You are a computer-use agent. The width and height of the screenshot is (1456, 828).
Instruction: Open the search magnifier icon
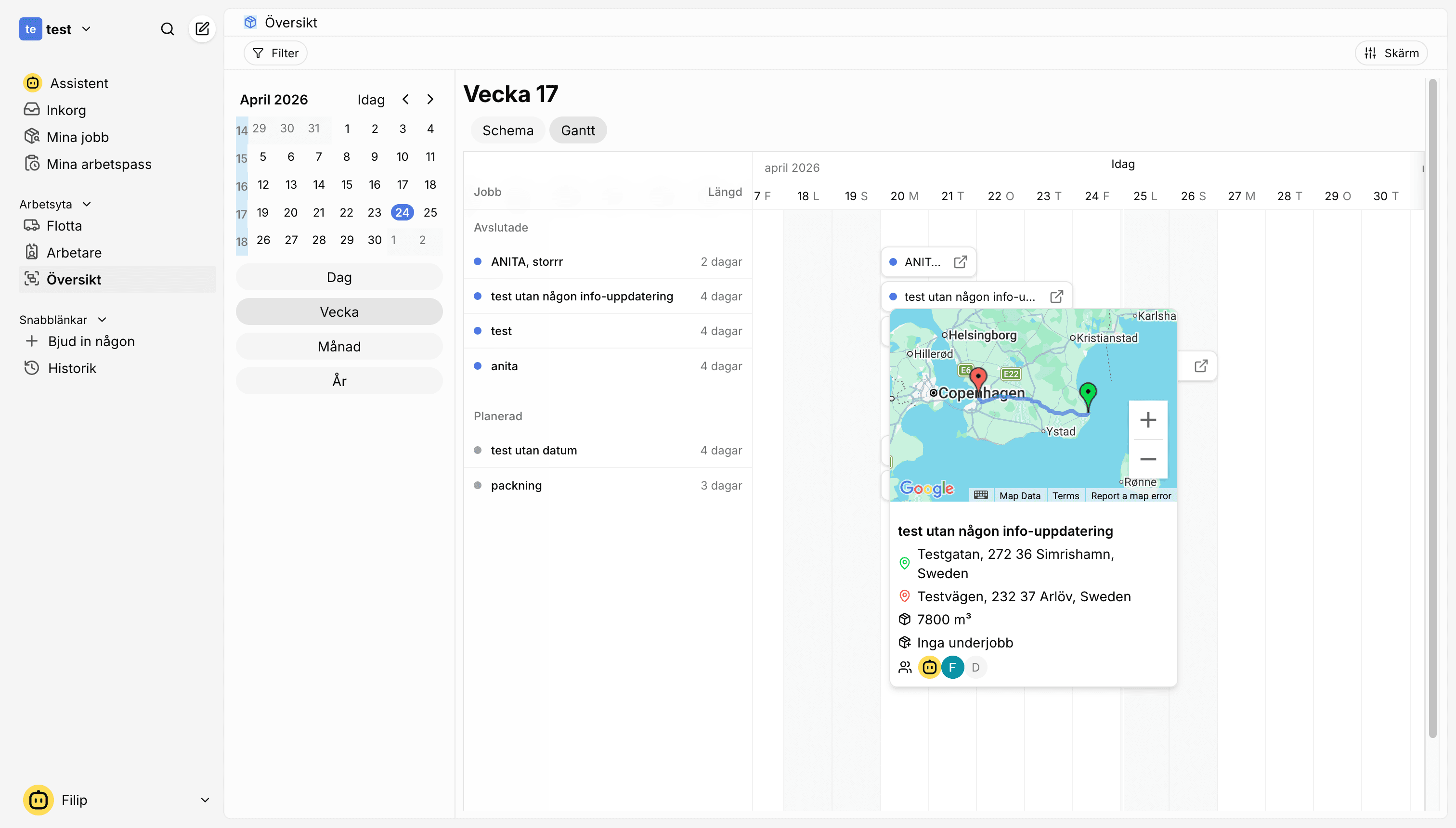click(167, 29)
